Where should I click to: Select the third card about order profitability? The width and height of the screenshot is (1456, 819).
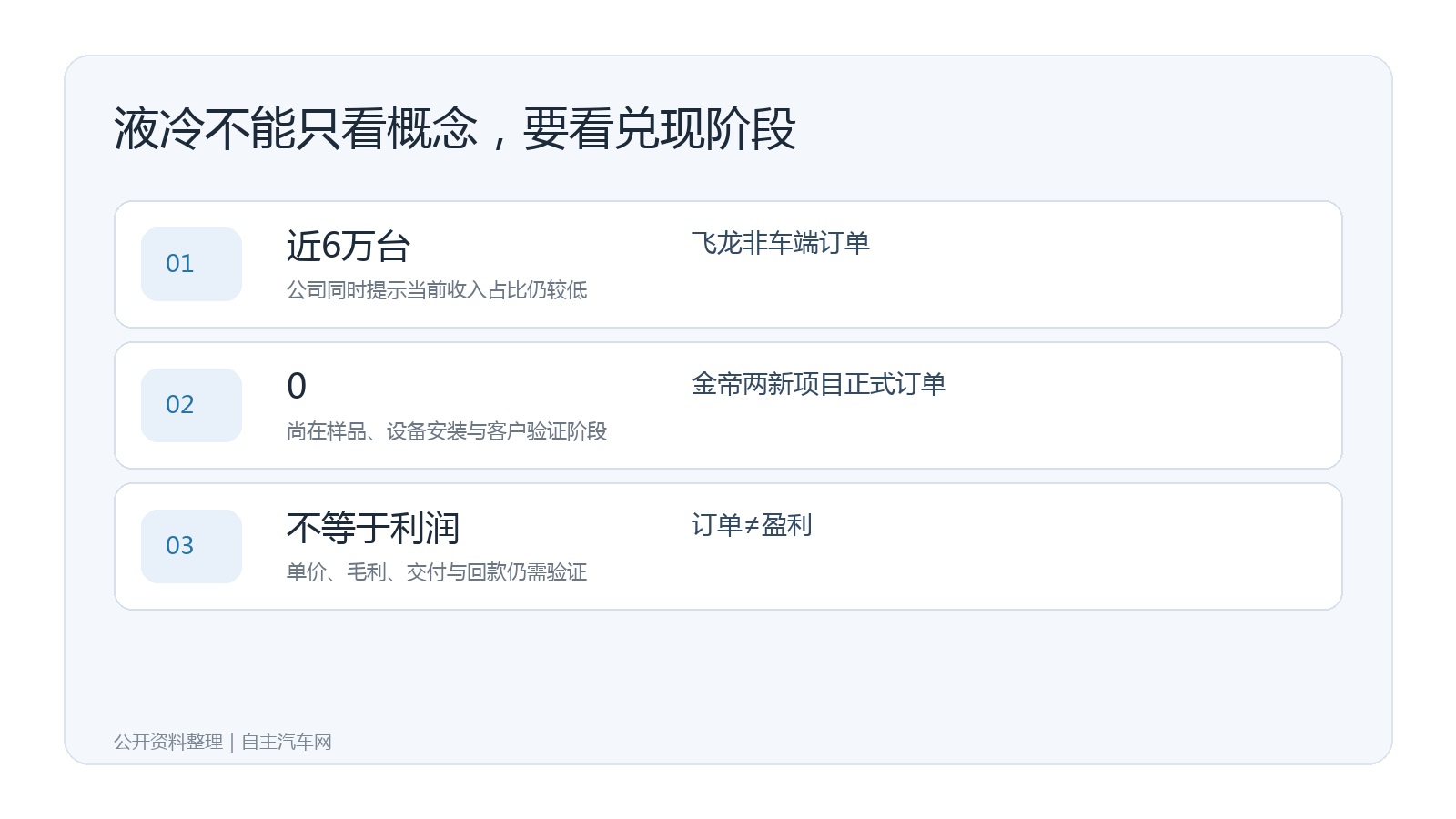[728, 546]
